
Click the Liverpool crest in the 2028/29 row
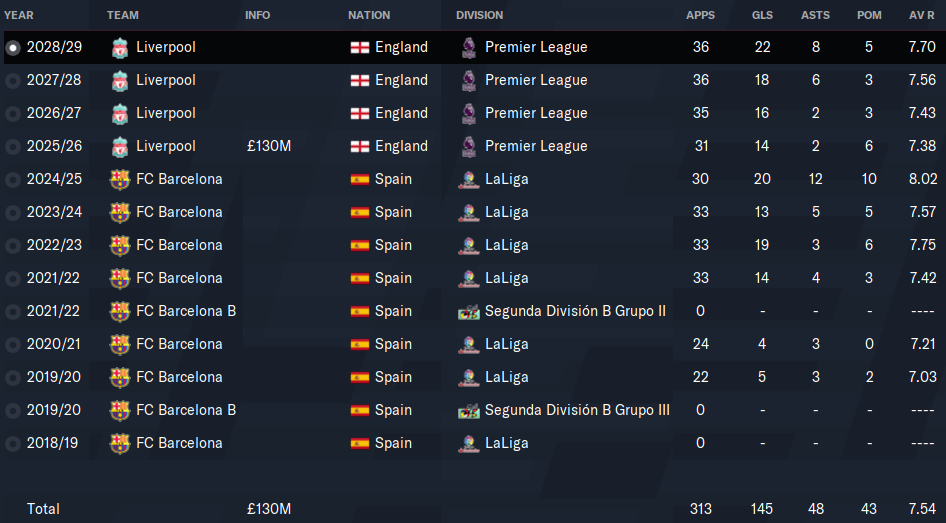[x=119, y=48]
